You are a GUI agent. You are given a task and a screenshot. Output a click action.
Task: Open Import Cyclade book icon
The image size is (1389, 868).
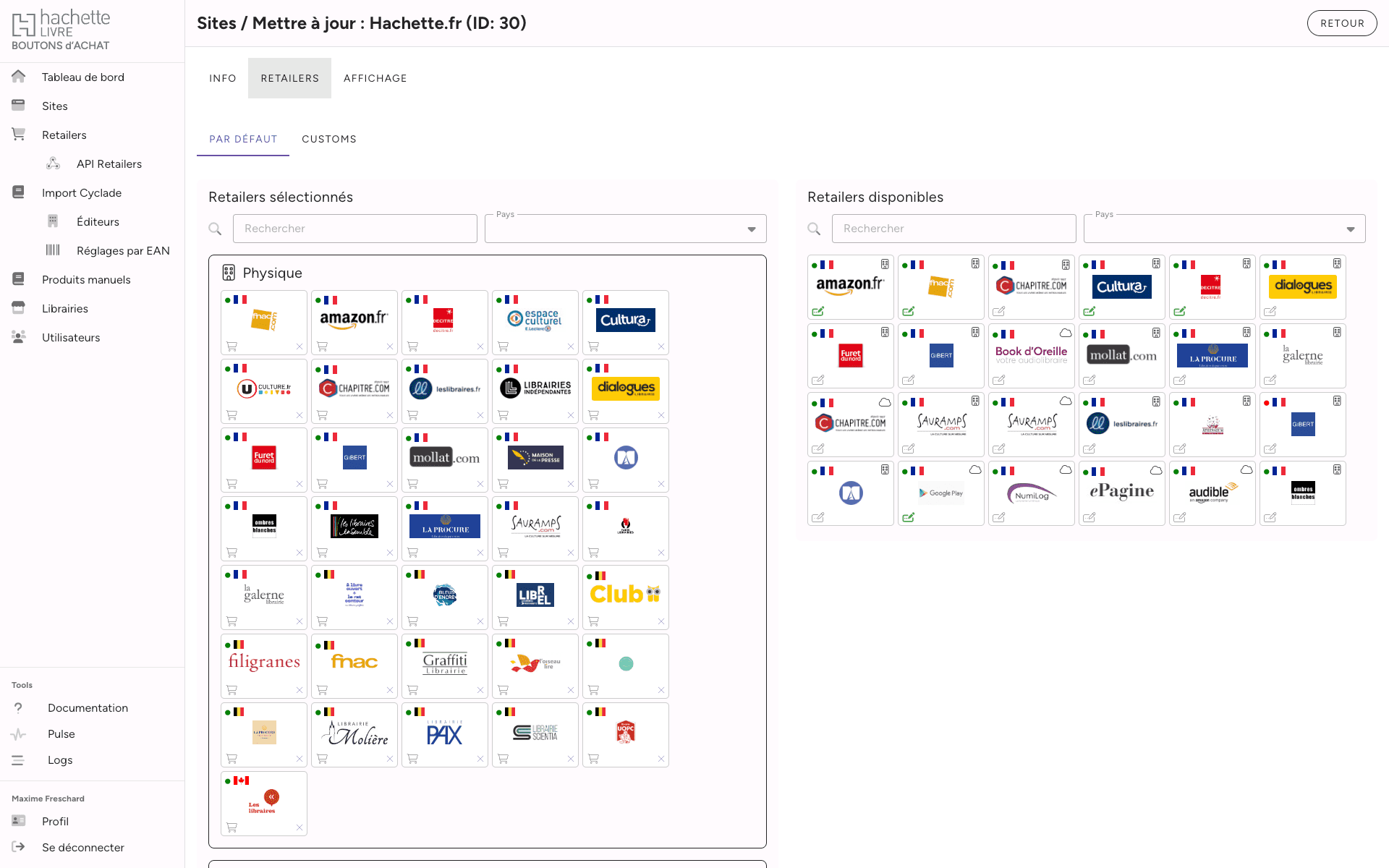19,192
